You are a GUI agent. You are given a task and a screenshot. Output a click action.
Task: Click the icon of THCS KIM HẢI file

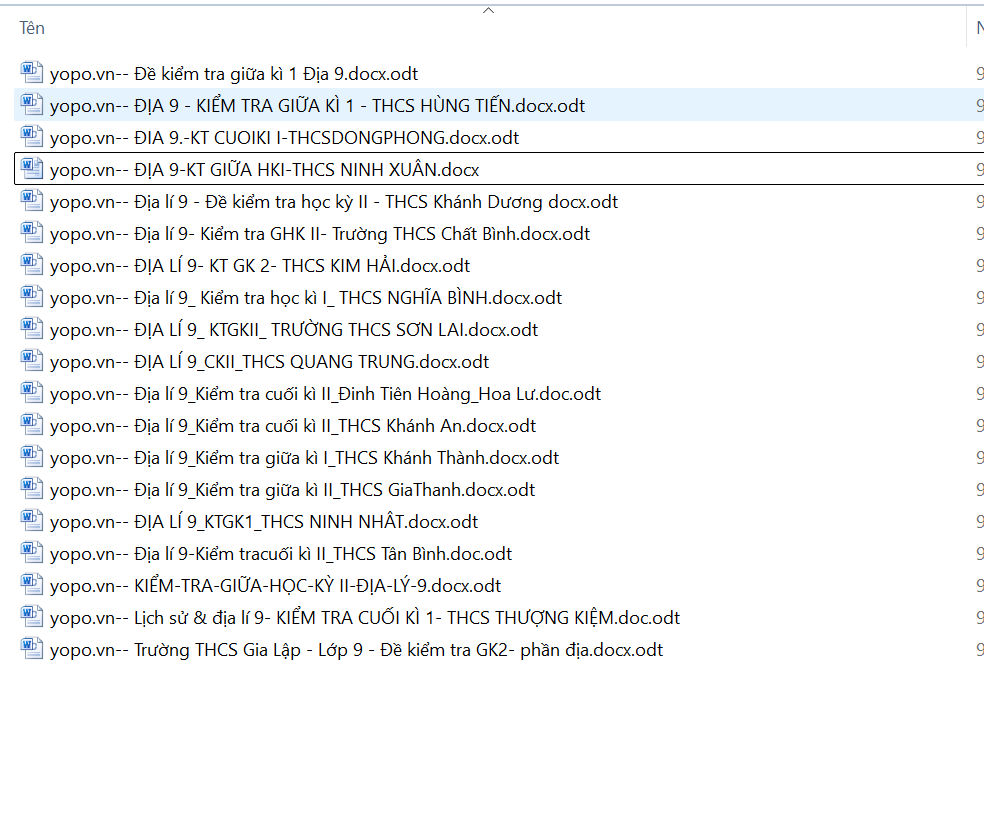pos(32,265)
